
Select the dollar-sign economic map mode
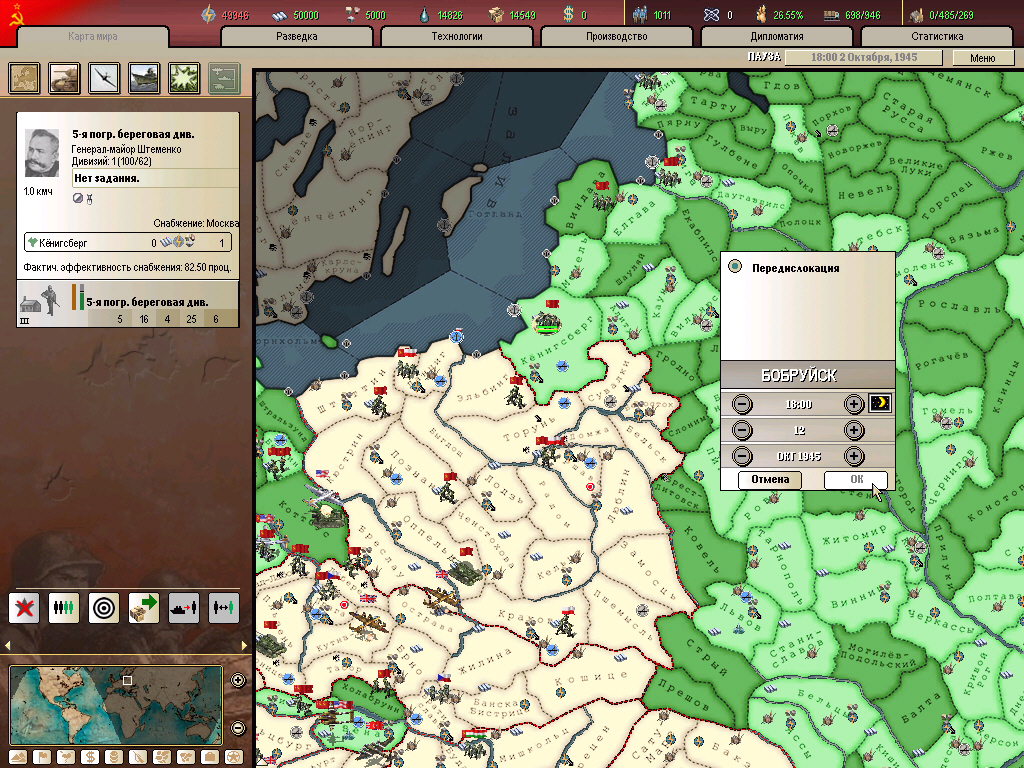[88, 756]
